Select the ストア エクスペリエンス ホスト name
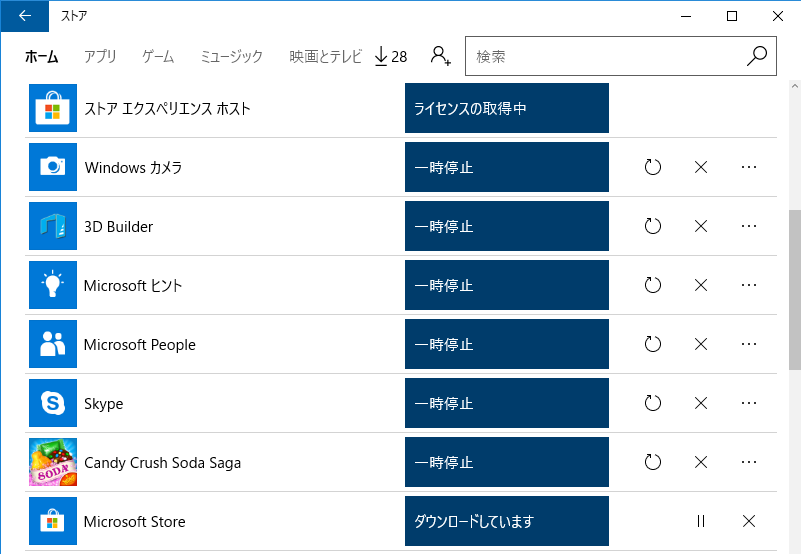 [x=167, y=108]
